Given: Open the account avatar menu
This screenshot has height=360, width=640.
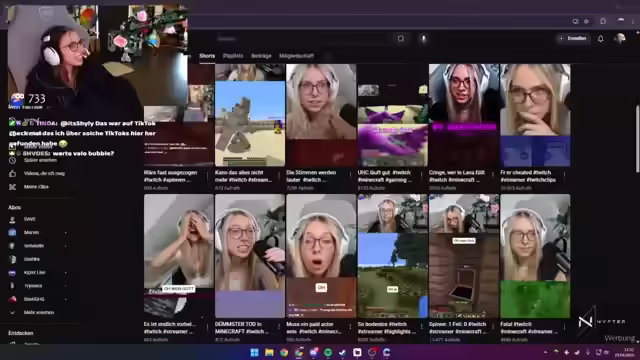Looking at the screenshot, I should (620, 38).
